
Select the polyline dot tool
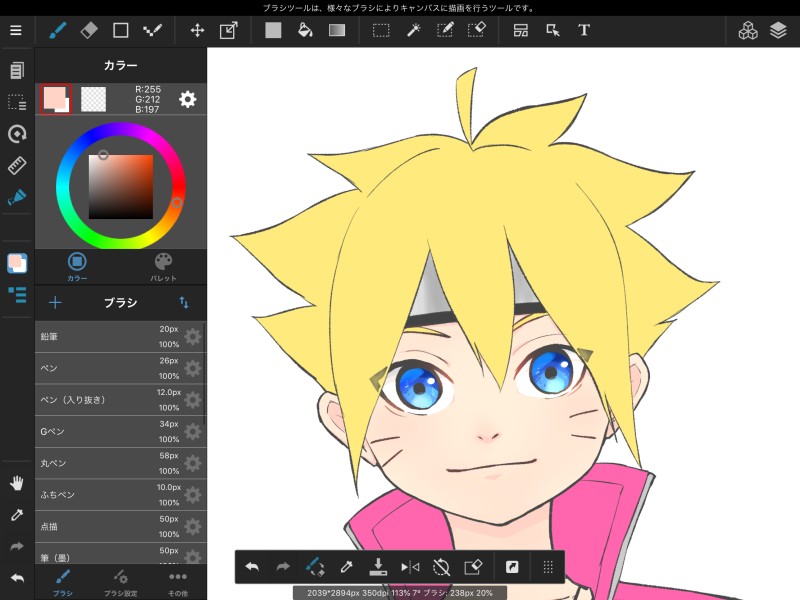pos(152,30)
